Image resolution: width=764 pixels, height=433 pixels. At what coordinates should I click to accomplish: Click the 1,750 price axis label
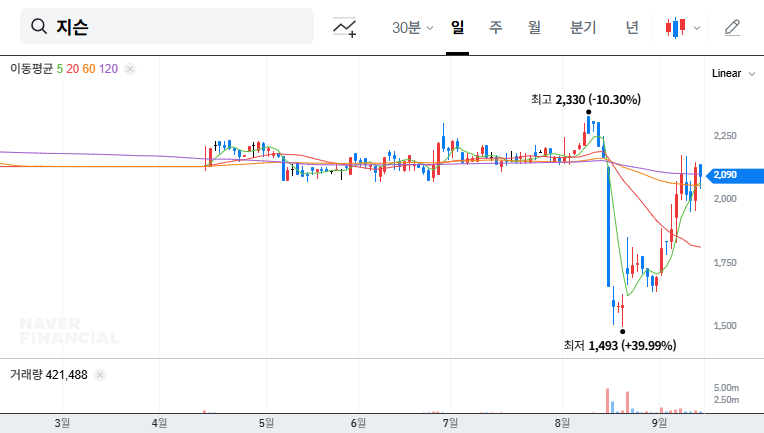[725, 263]
